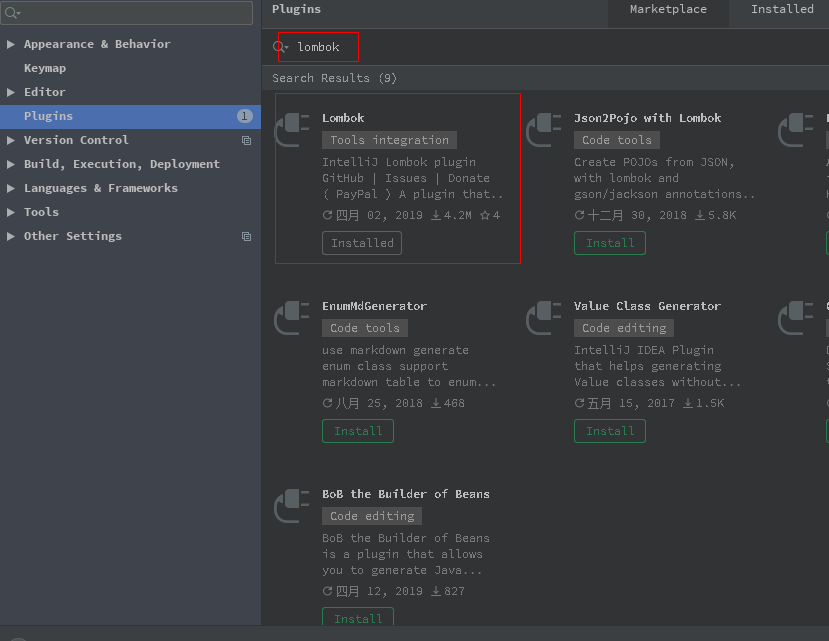Screen dimensions: 829x641
Task: Click the EnumMdGenerator plugin icon
Action: [292, 318]
